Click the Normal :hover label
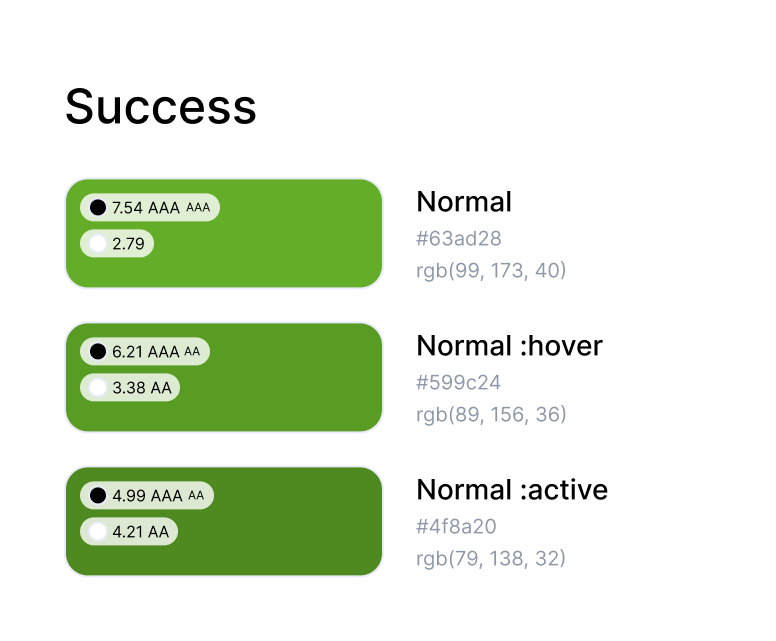This screenshot has height=641, width=776. [x=509, y=346]
